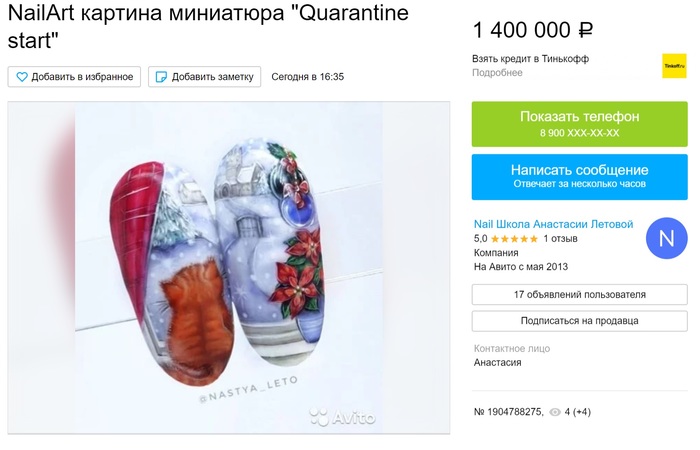The height and width of the screenshot is (450, 700).
Task: Open seller Nail Школа Анастасии Летовой profile
Action: point(554,224)
